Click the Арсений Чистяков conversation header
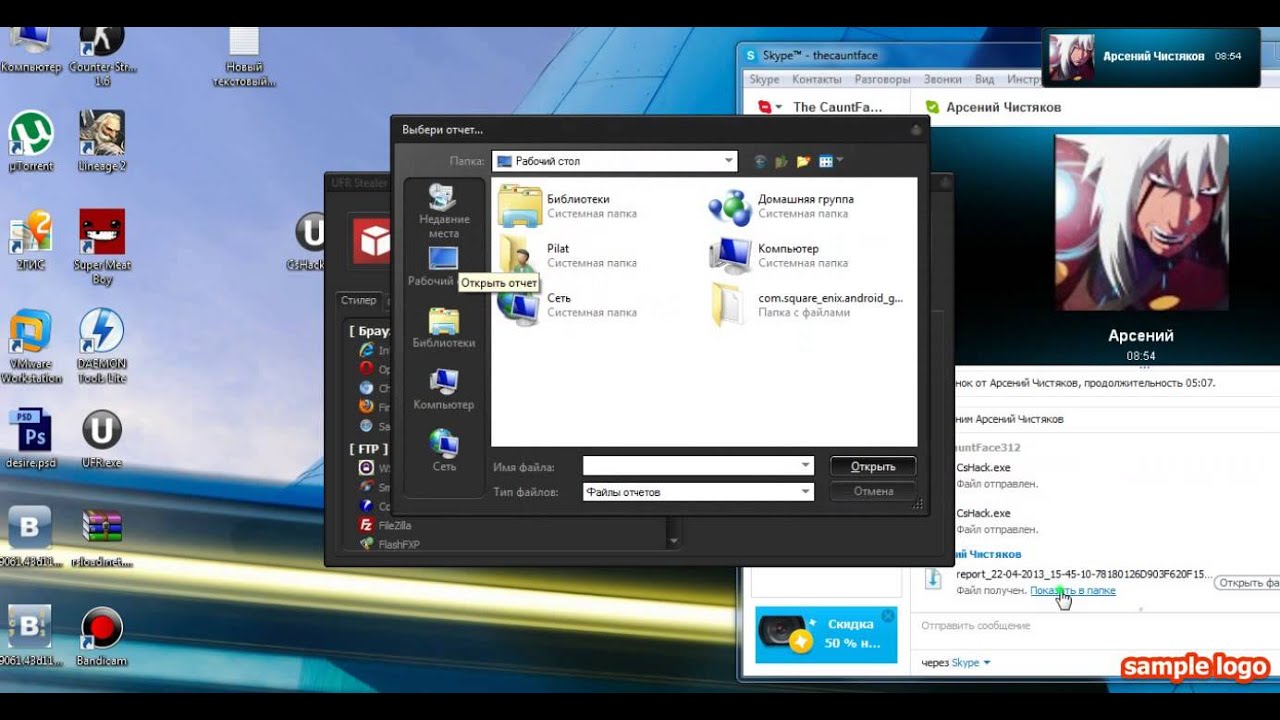Viewport: 1280px width, 720px height. (1003, 107)
